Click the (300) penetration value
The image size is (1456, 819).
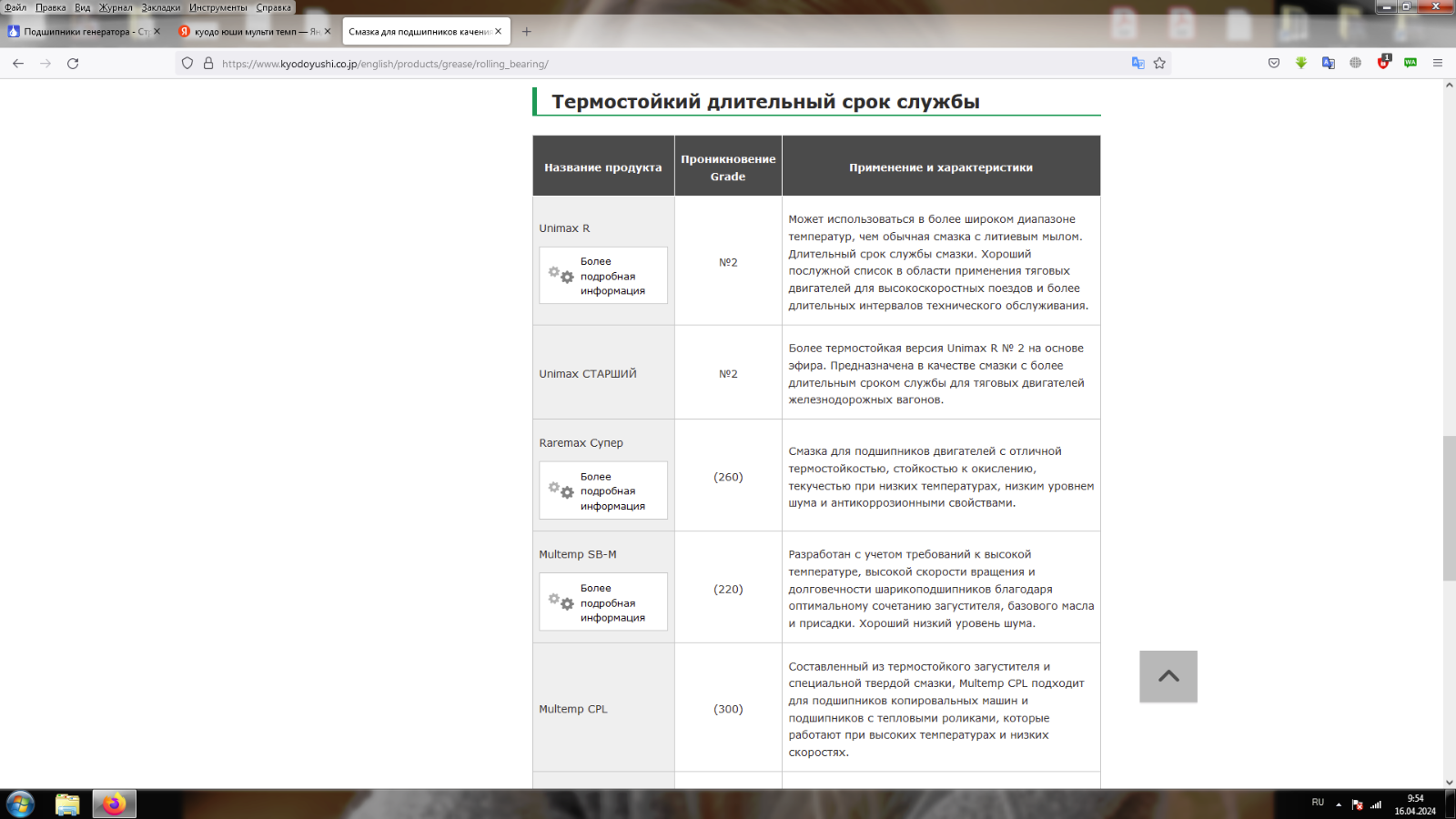click(728, 709)
